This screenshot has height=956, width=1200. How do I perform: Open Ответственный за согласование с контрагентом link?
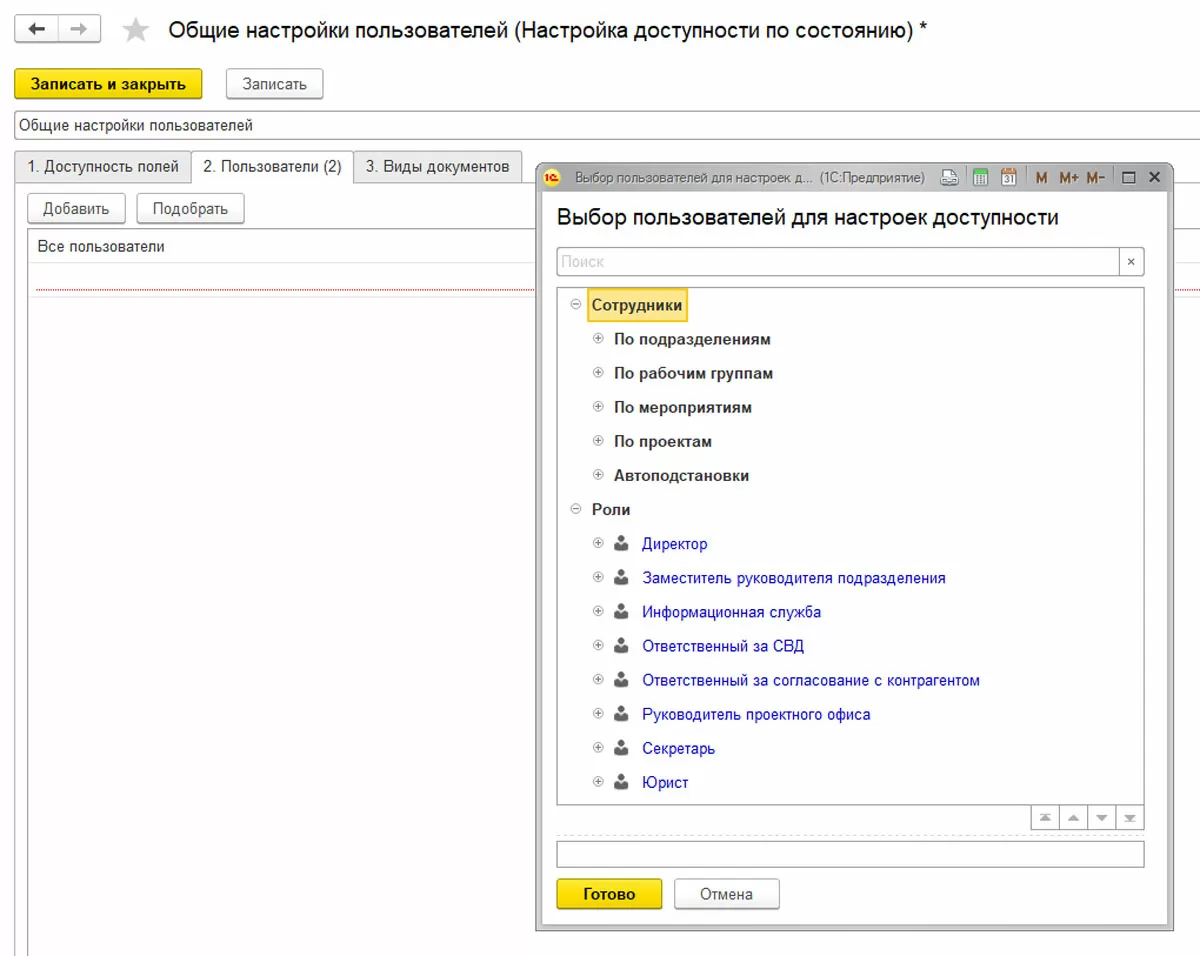point(810,680)
